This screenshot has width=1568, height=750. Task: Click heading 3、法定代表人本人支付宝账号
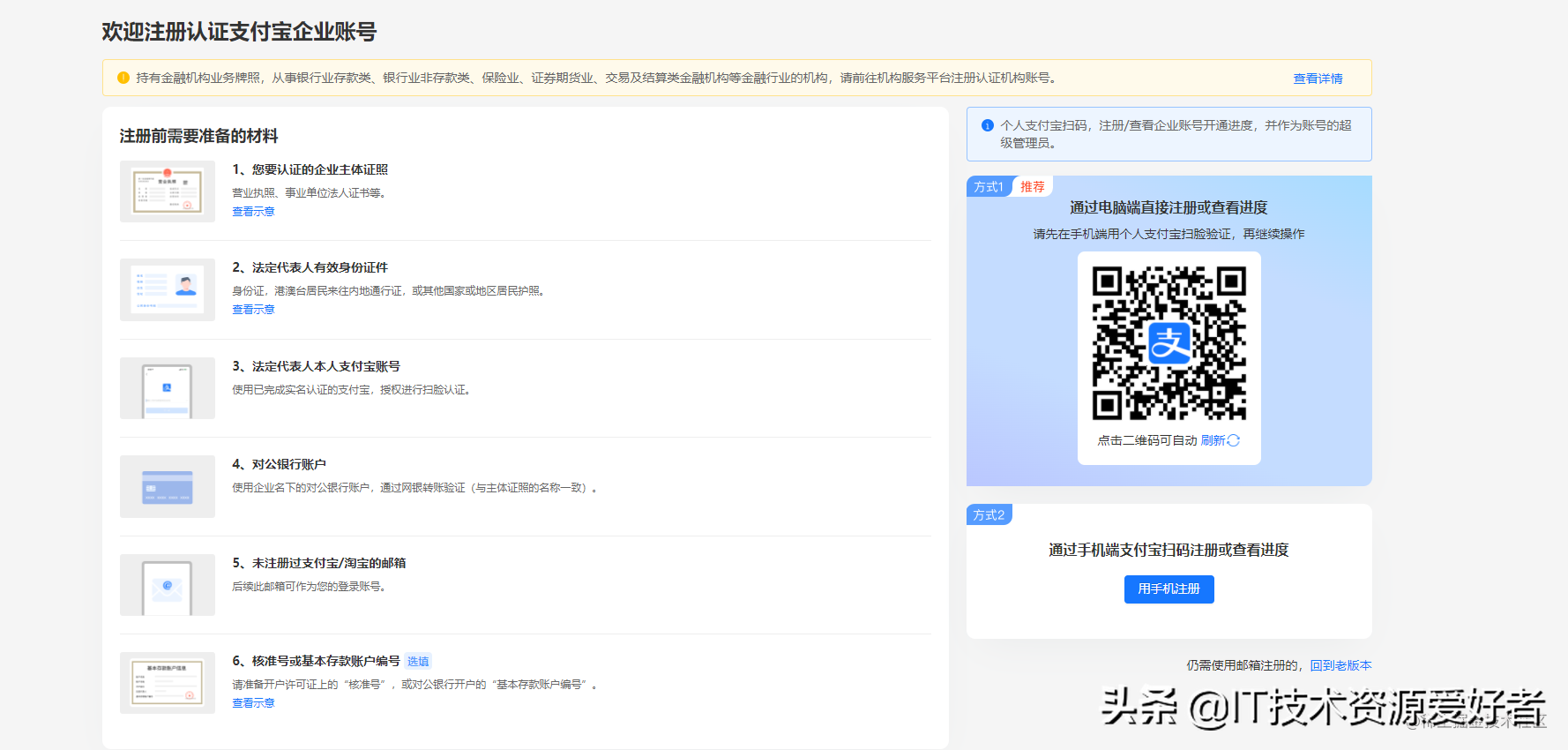317,366
